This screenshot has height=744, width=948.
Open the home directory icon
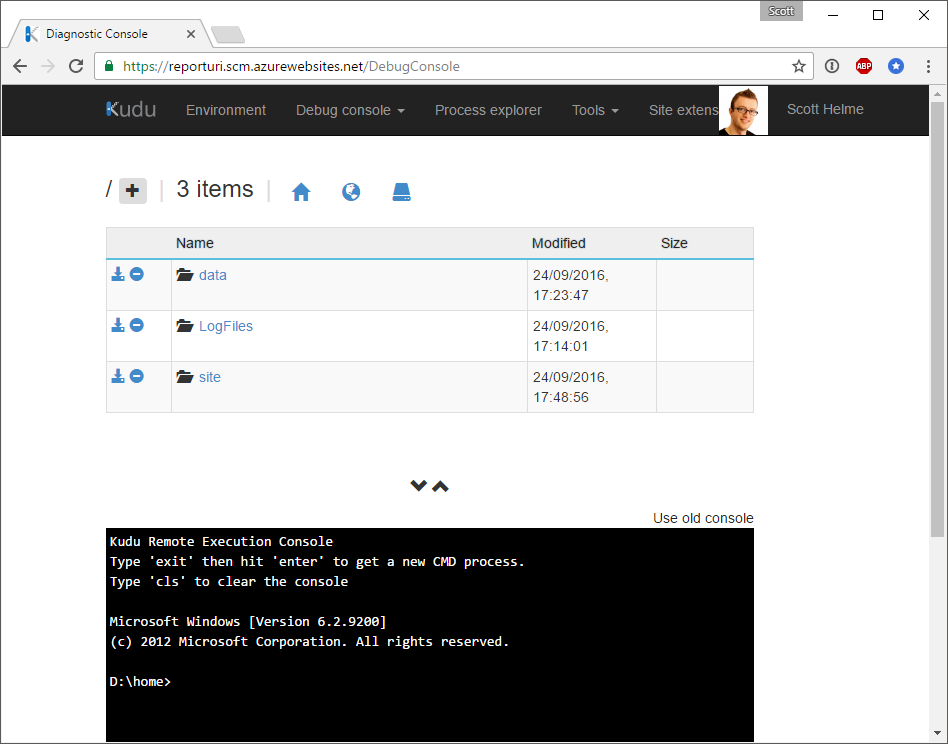(x=301, y=191)
